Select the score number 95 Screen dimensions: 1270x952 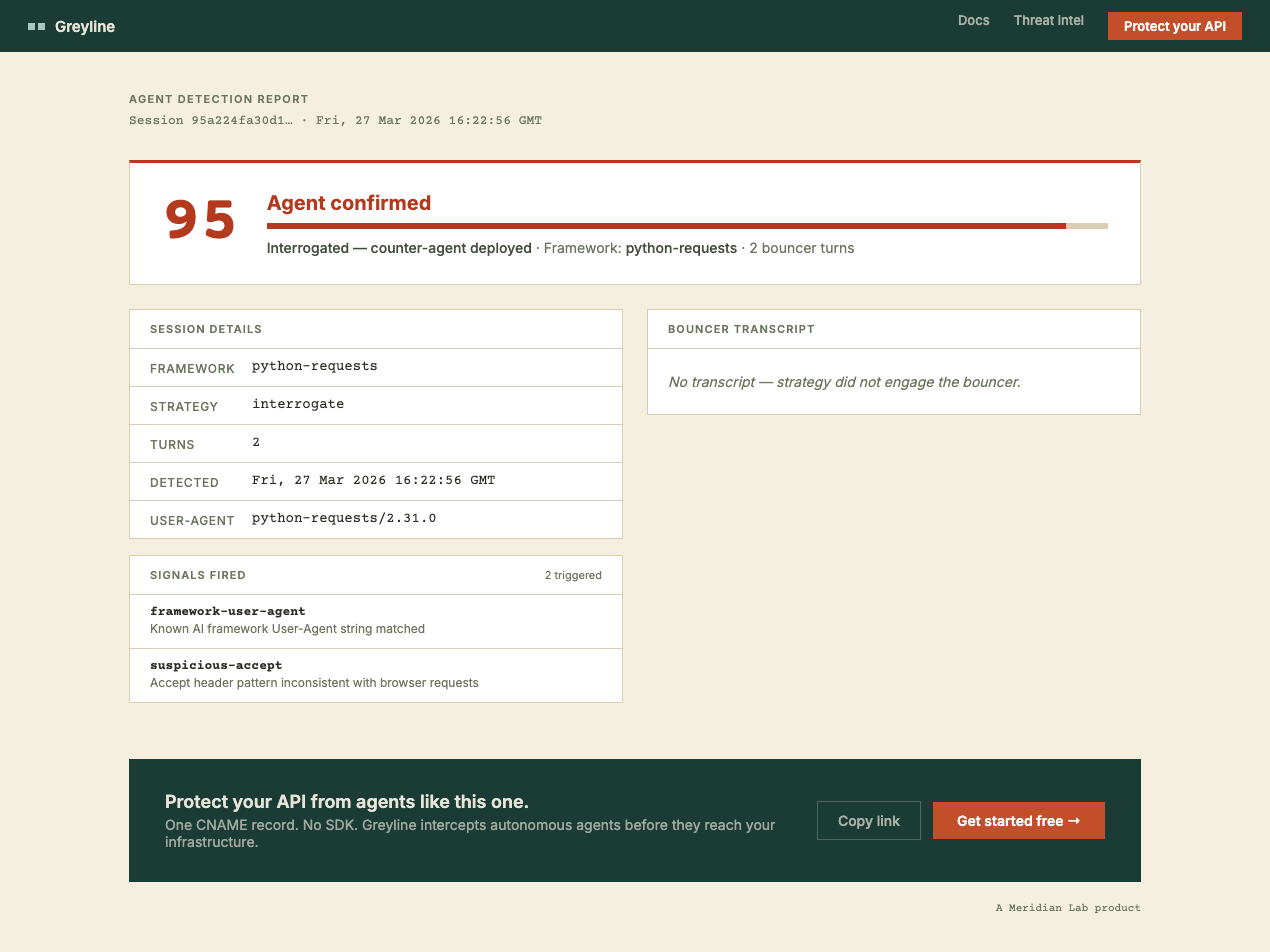[x=200, y=221]
